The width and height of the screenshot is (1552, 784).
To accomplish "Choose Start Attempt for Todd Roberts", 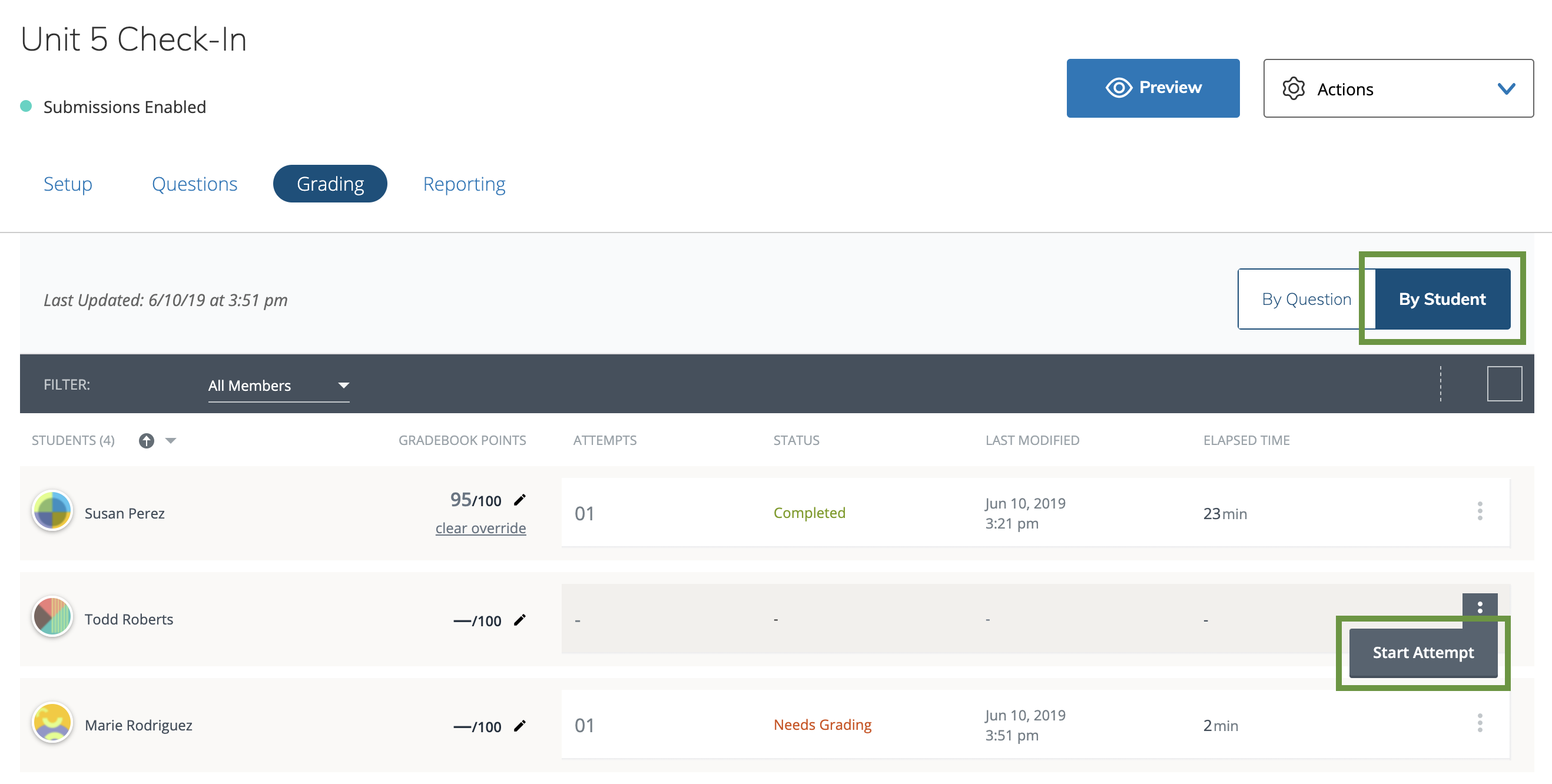I will (x=1422, y=653).
